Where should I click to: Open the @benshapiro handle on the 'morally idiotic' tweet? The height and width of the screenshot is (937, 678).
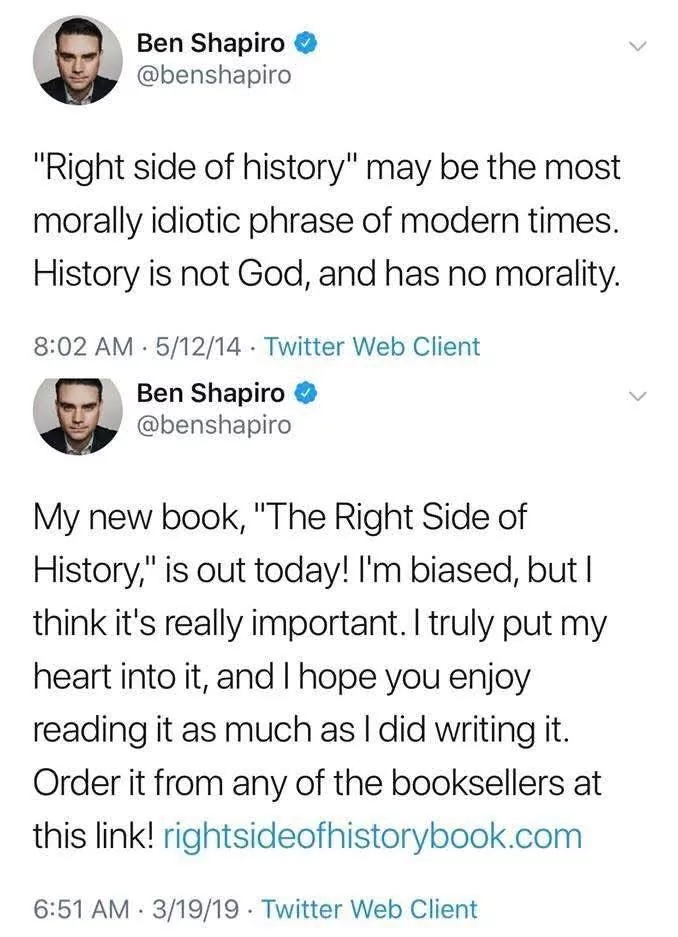[213, 76]
